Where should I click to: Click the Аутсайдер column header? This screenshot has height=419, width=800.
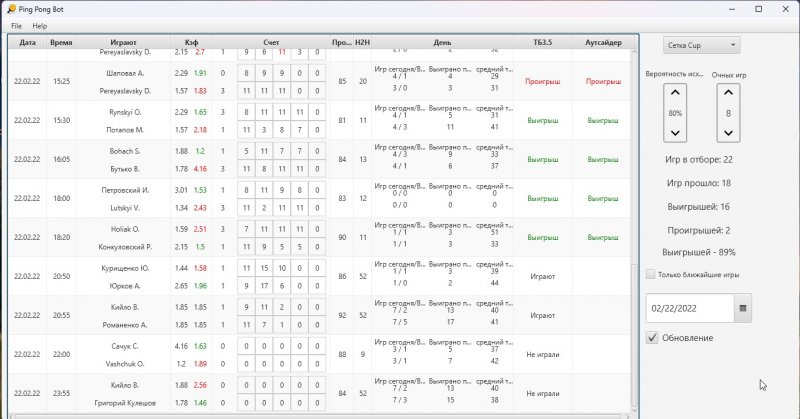pos(602,43)
